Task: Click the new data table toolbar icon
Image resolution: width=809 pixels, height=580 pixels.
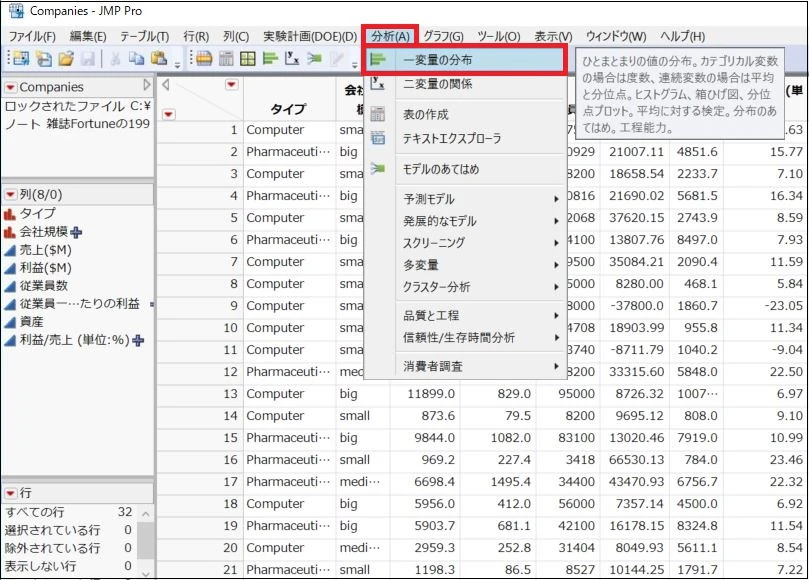Action: tap(21, 59)
